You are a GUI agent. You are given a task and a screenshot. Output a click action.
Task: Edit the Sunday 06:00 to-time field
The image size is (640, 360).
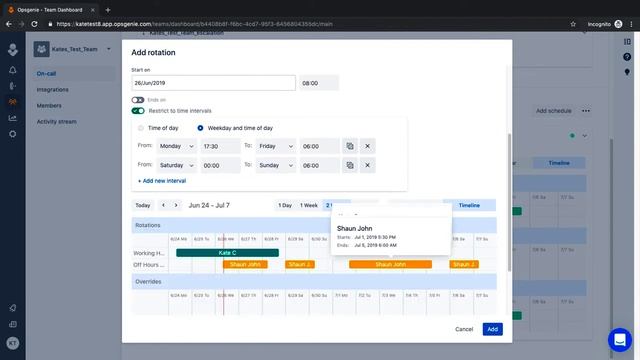tap(320, 165)
